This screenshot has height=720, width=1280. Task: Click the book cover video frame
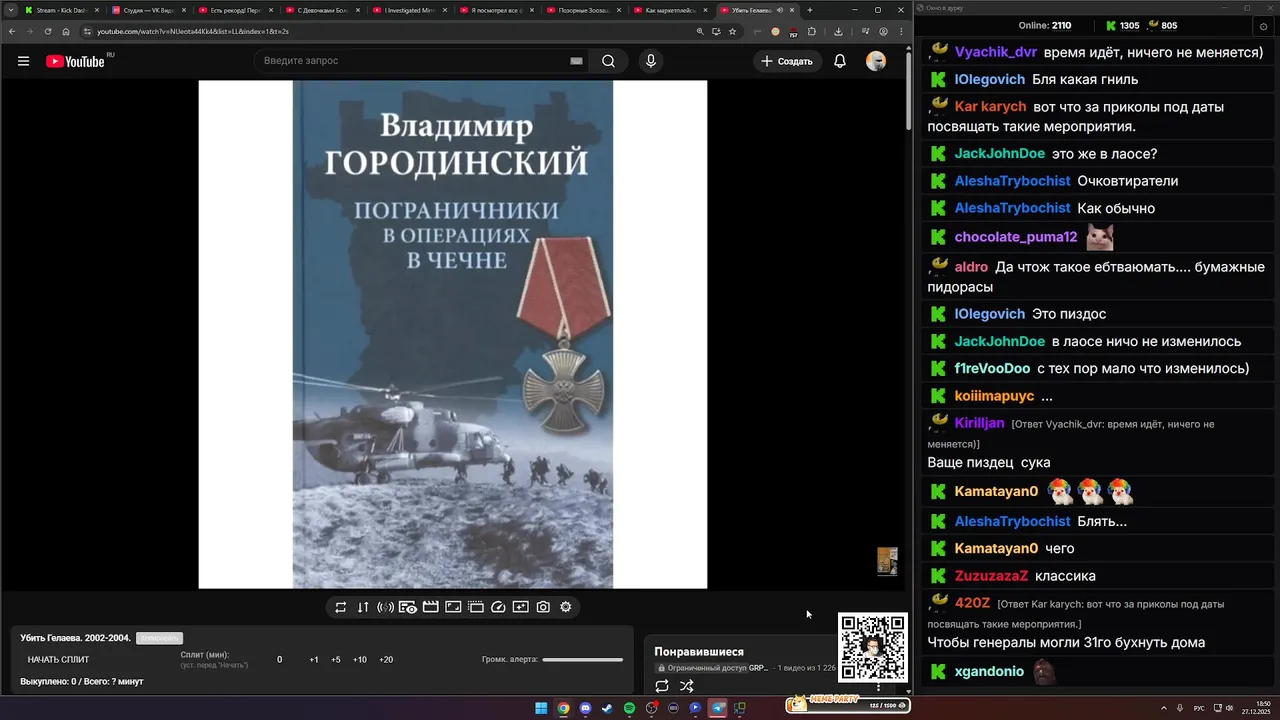click(453, 334)
